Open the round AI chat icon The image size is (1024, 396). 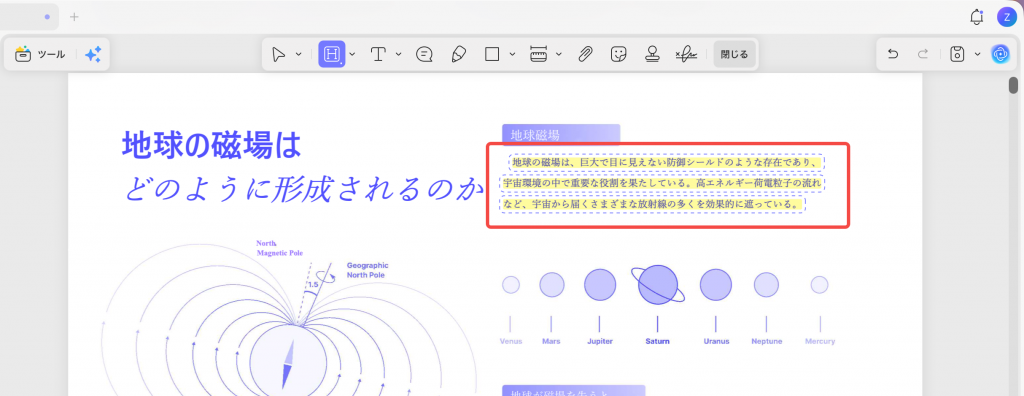(1000, 54)
